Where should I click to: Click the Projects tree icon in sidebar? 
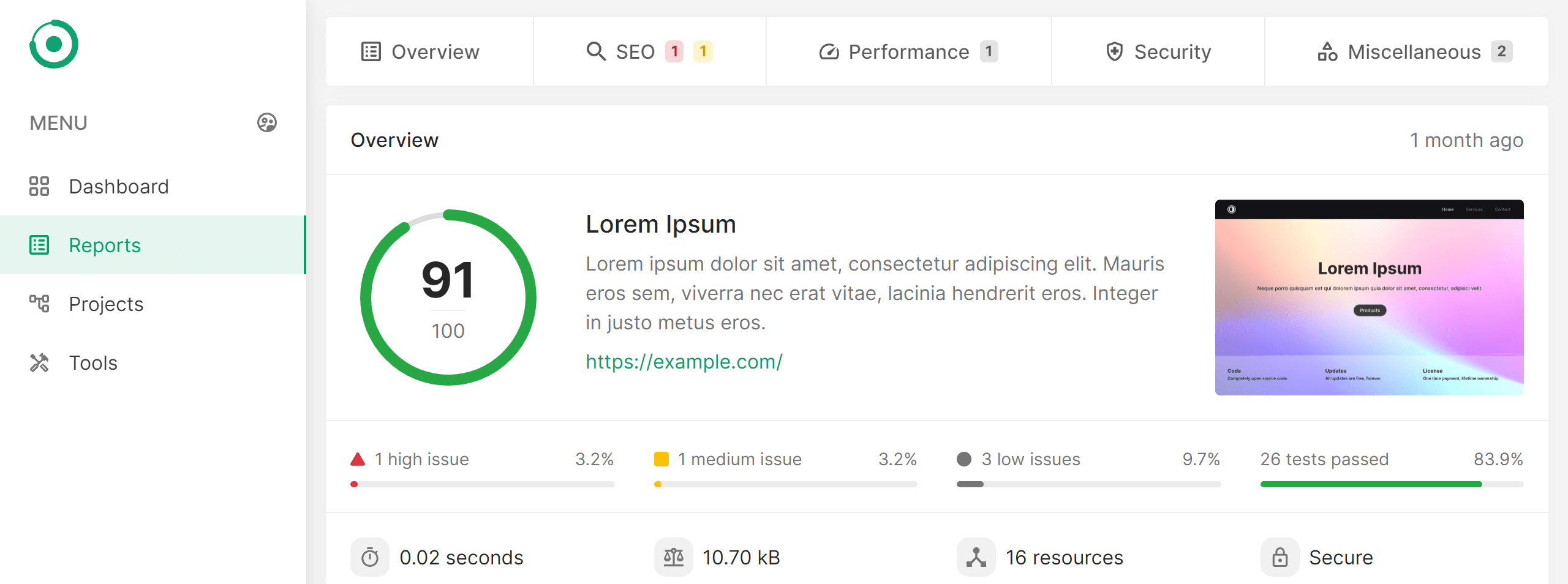tap(39, 304)
